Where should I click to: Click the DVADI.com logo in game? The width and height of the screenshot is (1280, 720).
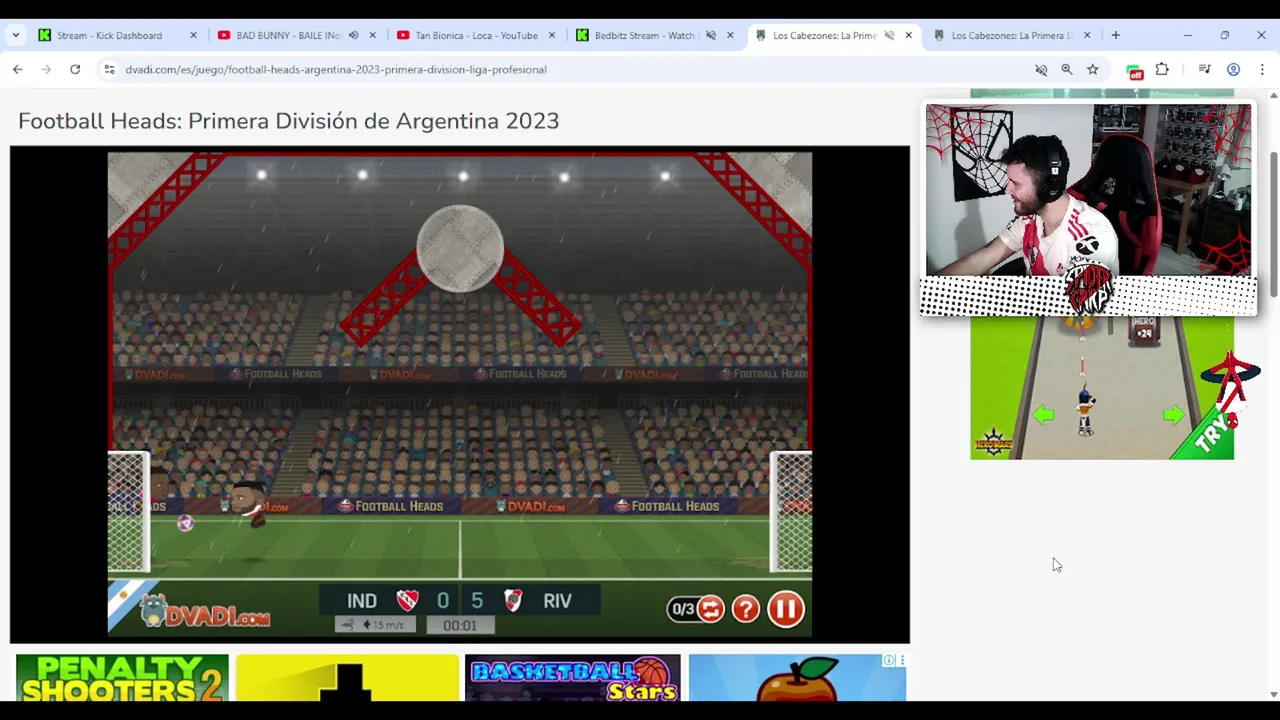[x=205, y=612]
